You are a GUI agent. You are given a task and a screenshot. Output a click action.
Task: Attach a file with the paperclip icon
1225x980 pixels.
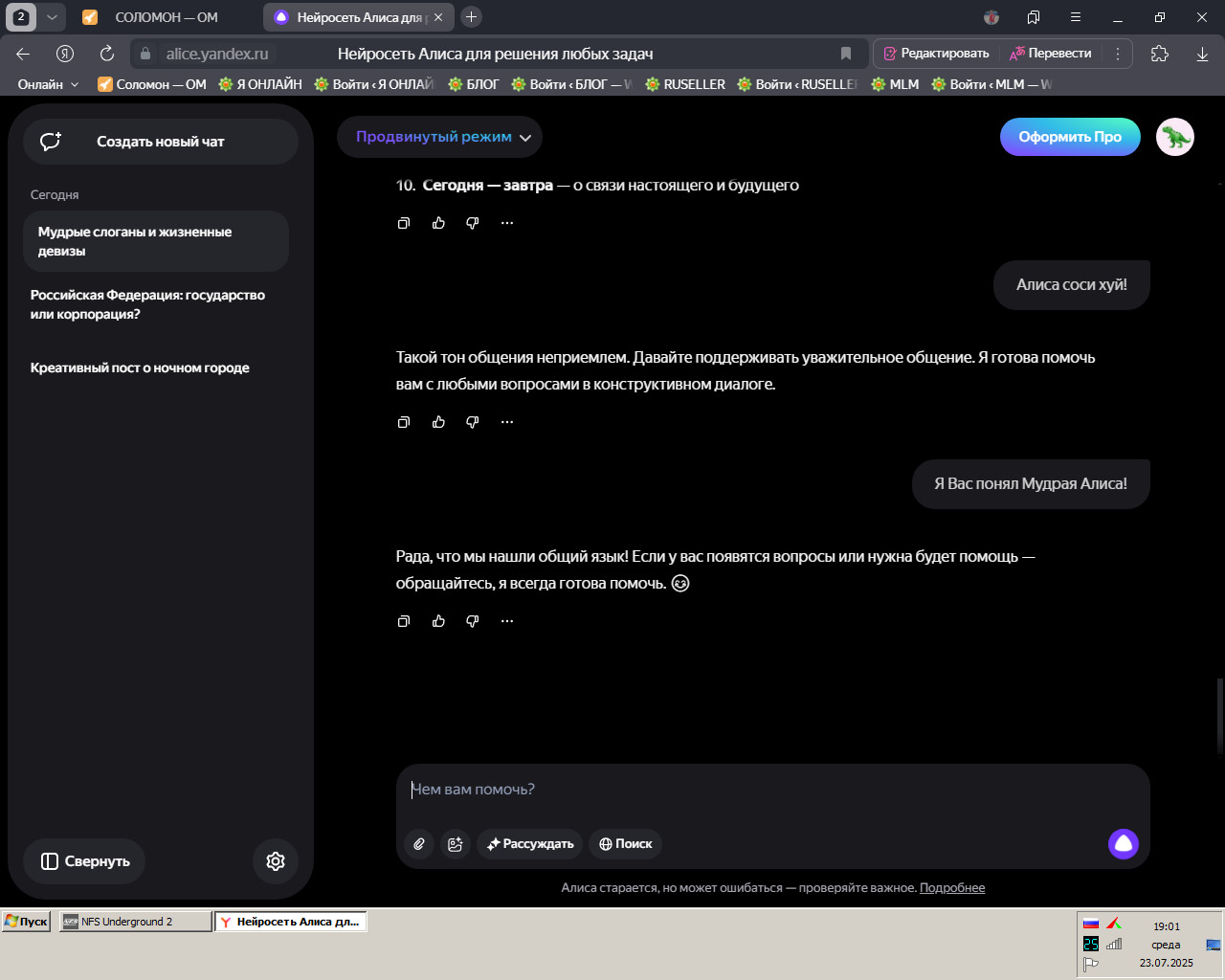tap(419, 844)
